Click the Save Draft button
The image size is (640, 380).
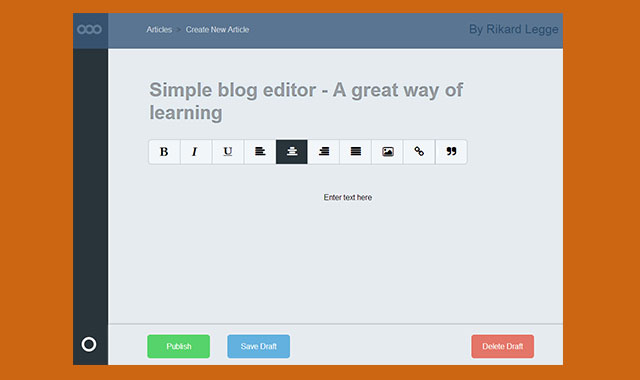[x=259, y=347]
